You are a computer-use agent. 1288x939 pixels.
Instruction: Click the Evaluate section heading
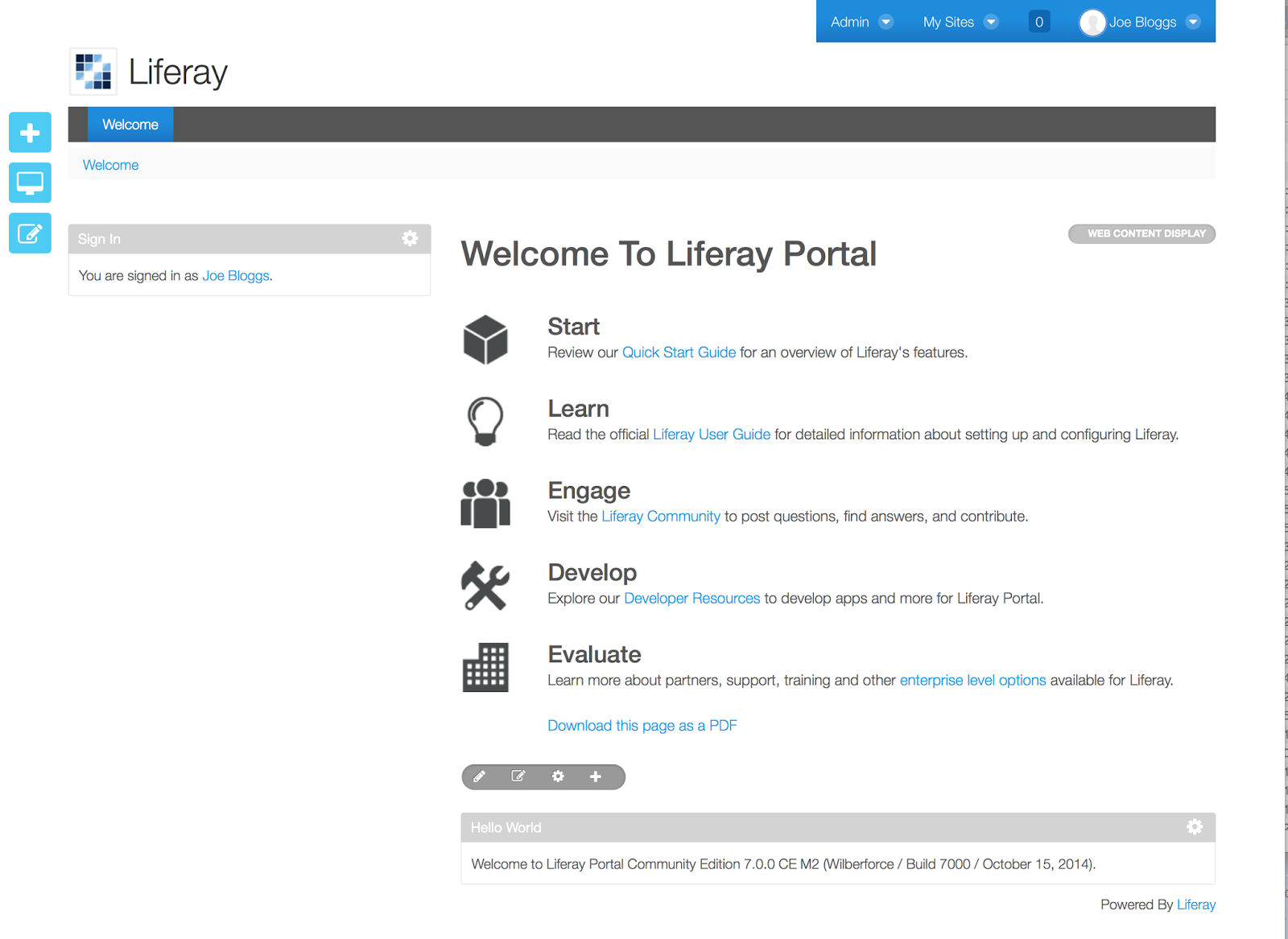(x=594, y=655)
